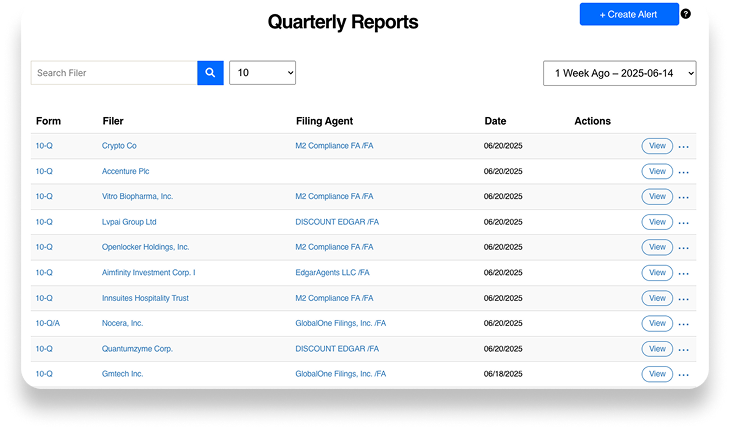
Task: Open three-dot menu for Quantumzyme Corp. row
Action: coord(684,349)
